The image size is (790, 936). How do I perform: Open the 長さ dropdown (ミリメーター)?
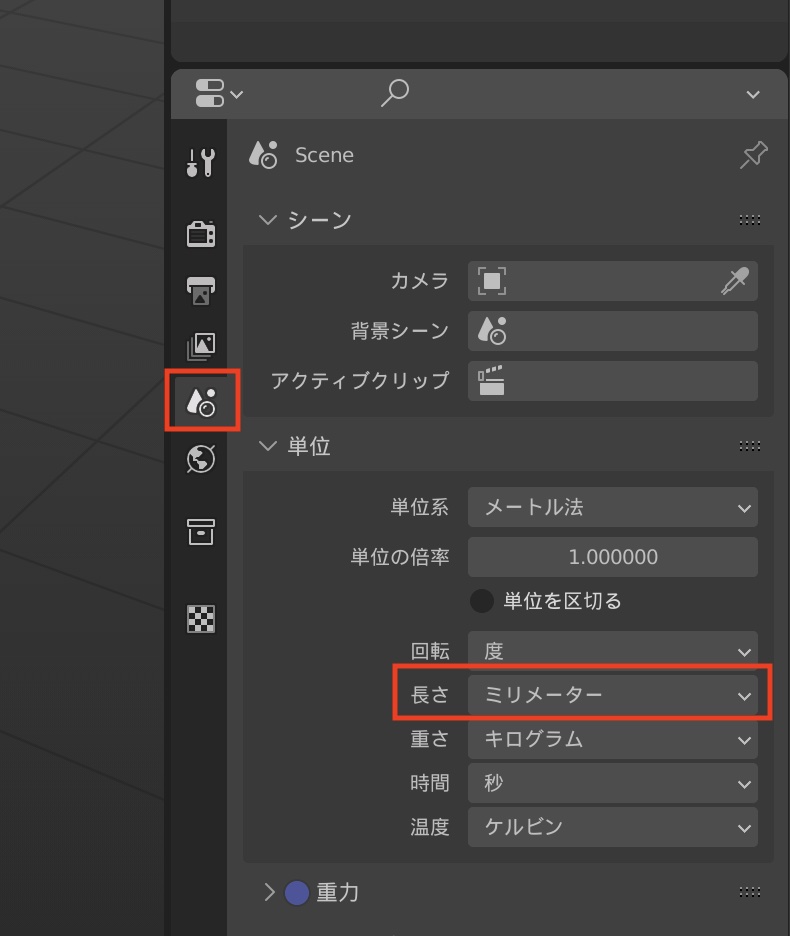click(x=612, y=695)
